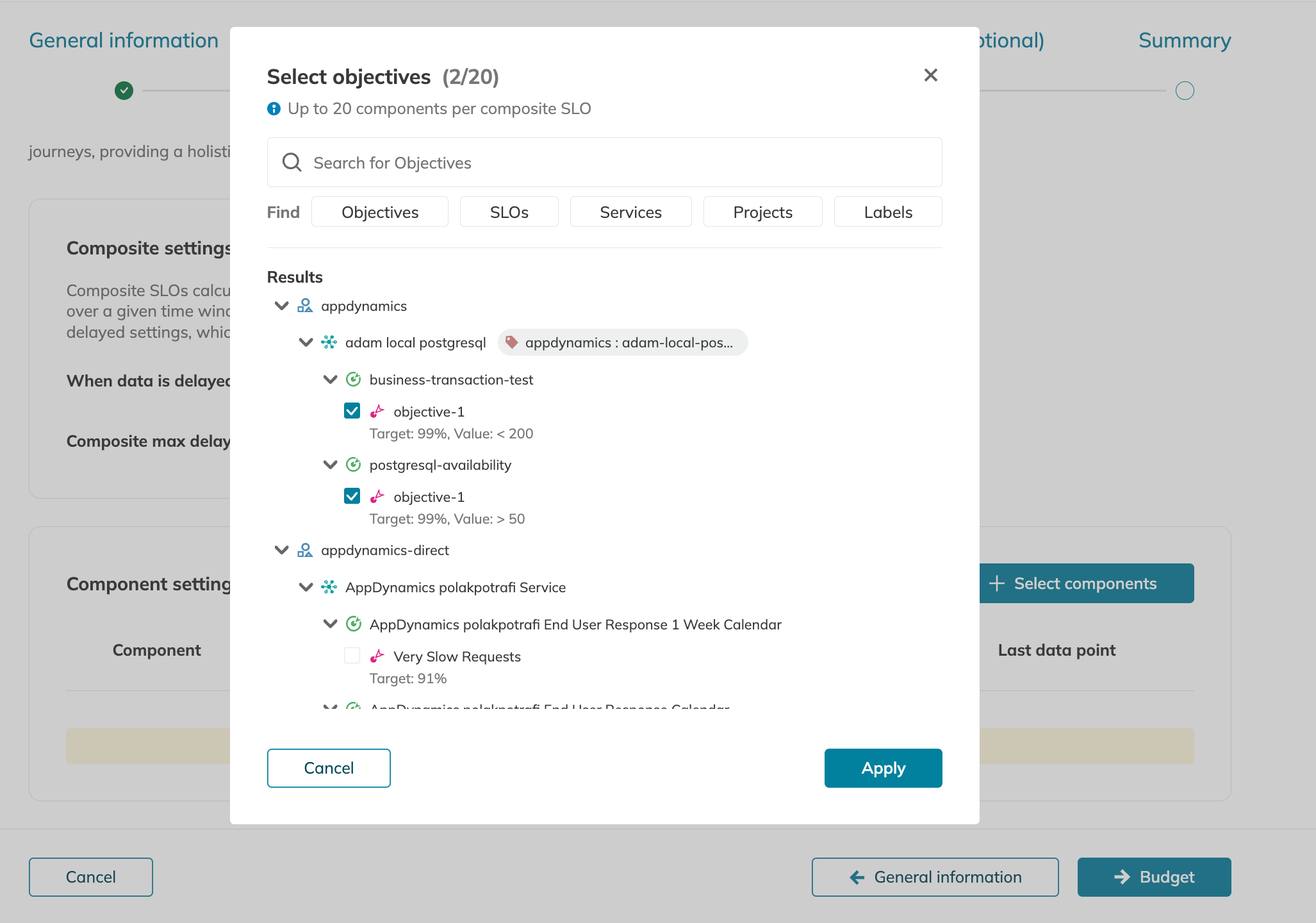The height and width of the screenshot is (923, 1316).
Task: Apply the selected objectives
Action: click(883, 768)
